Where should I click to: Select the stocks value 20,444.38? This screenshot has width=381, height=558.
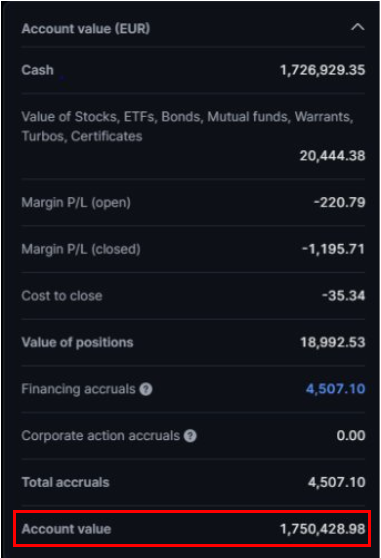point(332,156)
